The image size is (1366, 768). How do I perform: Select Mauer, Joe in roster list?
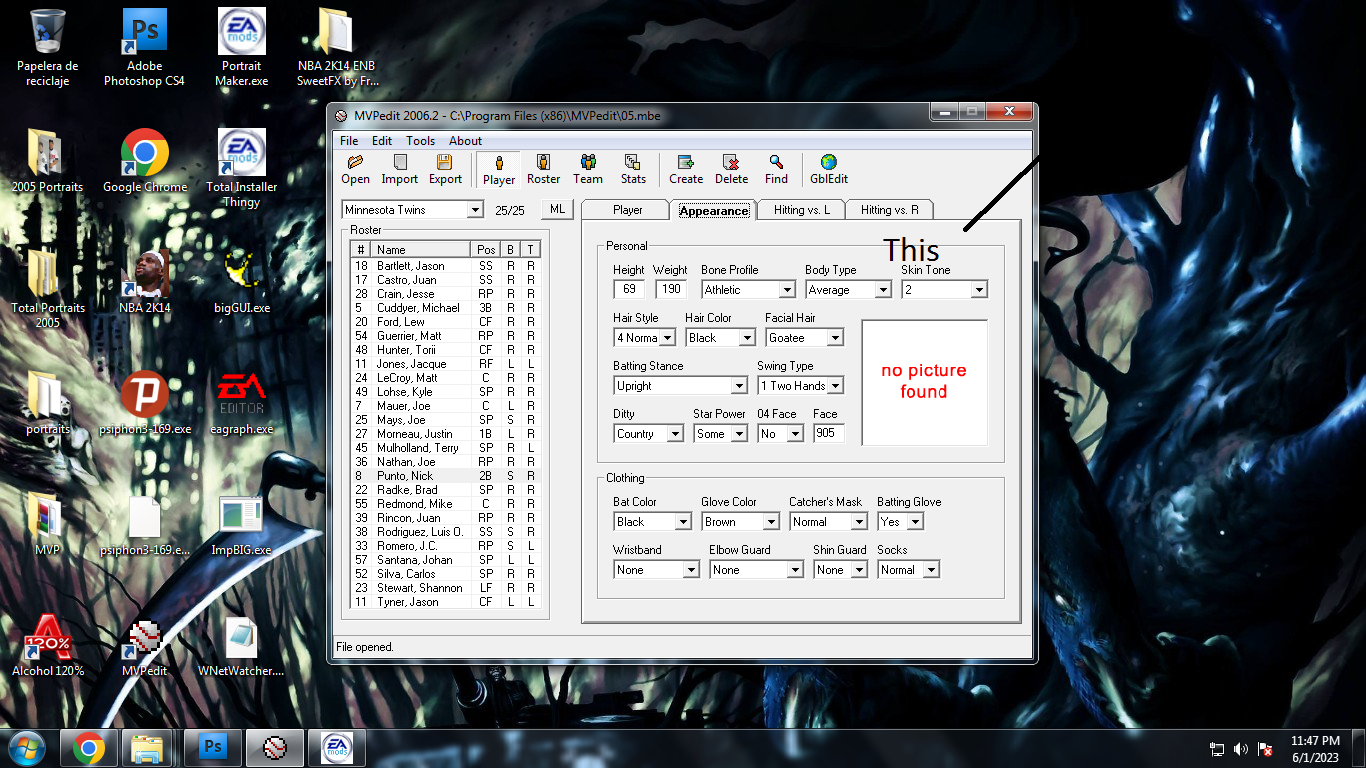445,406
